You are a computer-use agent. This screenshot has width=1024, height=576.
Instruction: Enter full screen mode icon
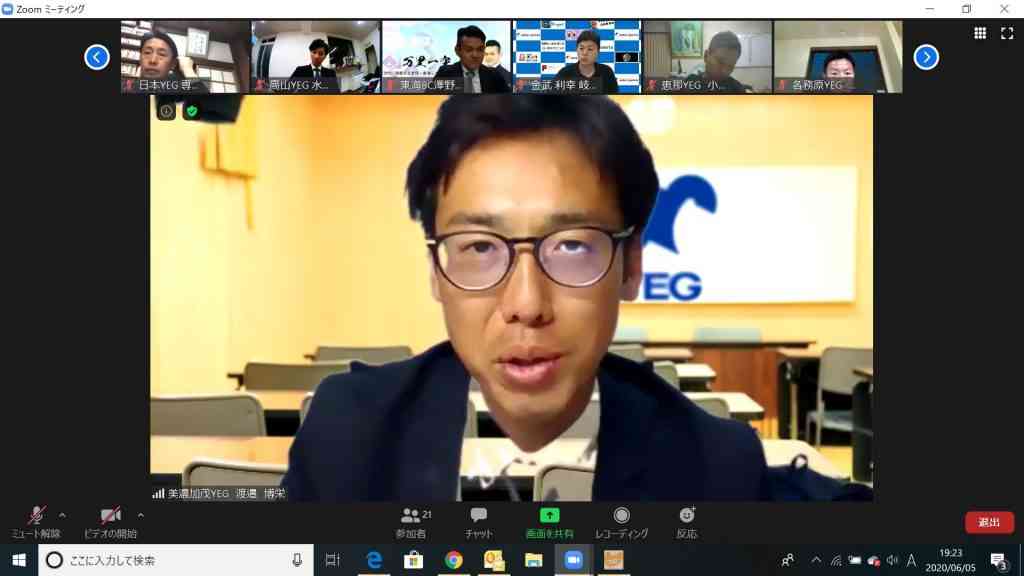pos(1007,33)
